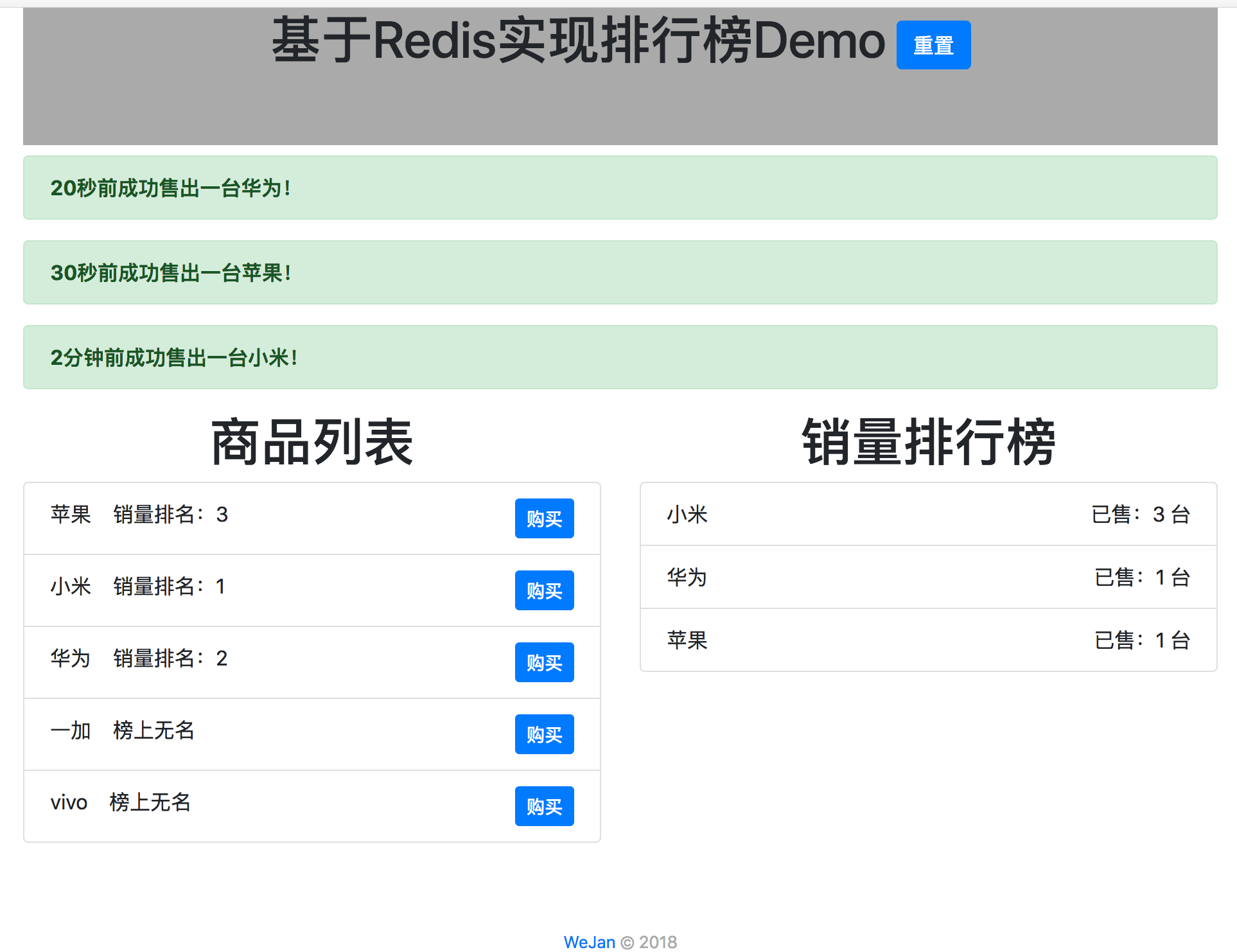Click the 基于Redis实现排行榜Demo title
This screenshot has height=952, width=1237.
578,40
